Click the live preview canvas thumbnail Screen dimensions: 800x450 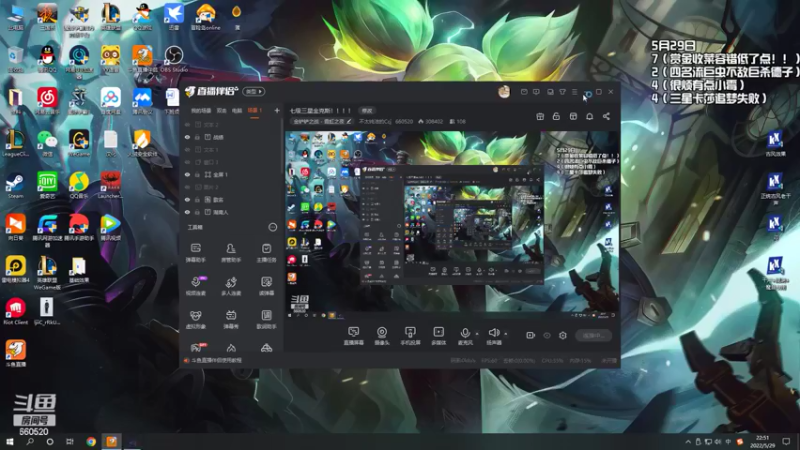[x=453, y=225]
